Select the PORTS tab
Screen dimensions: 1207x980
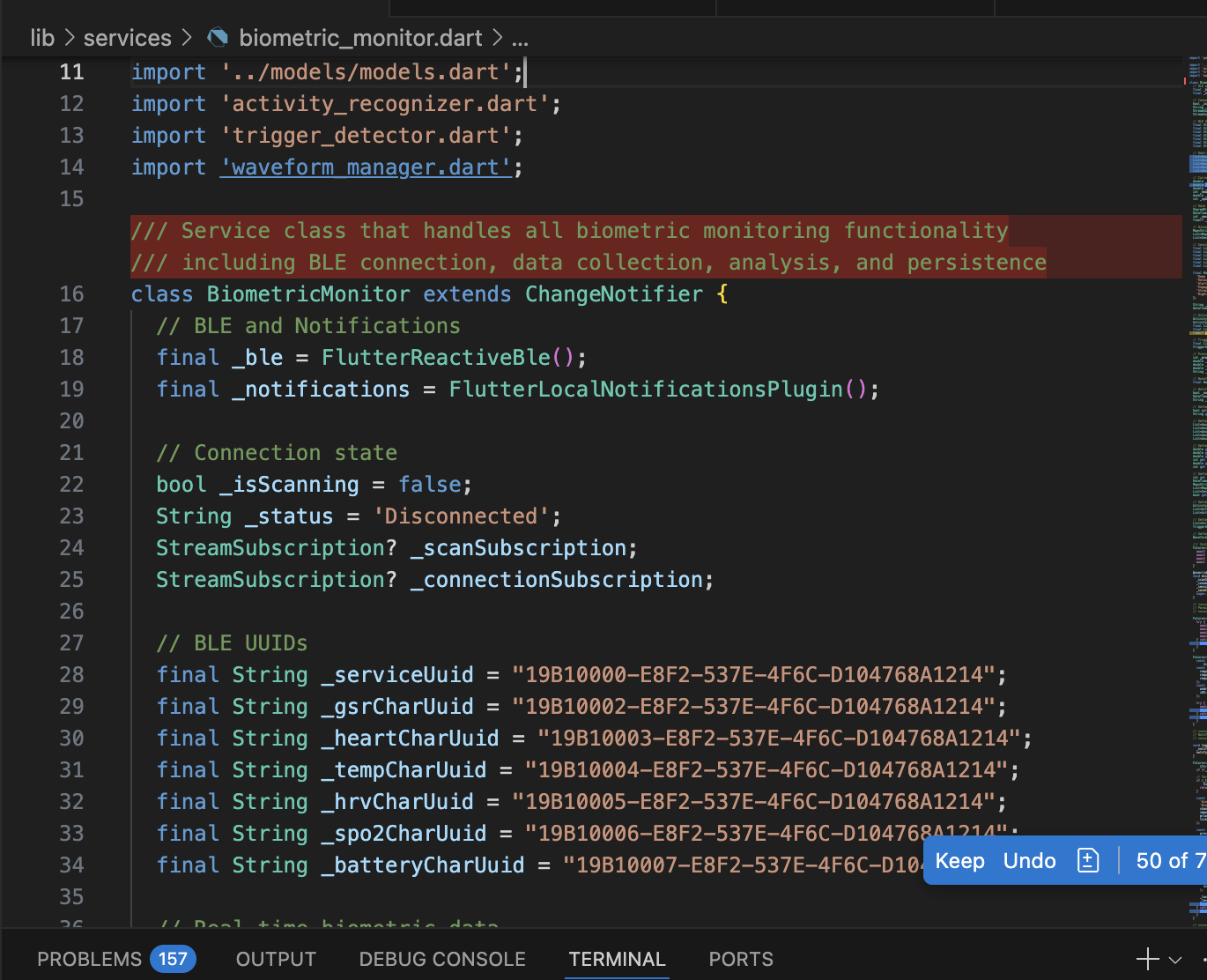(x=740, y=959)
